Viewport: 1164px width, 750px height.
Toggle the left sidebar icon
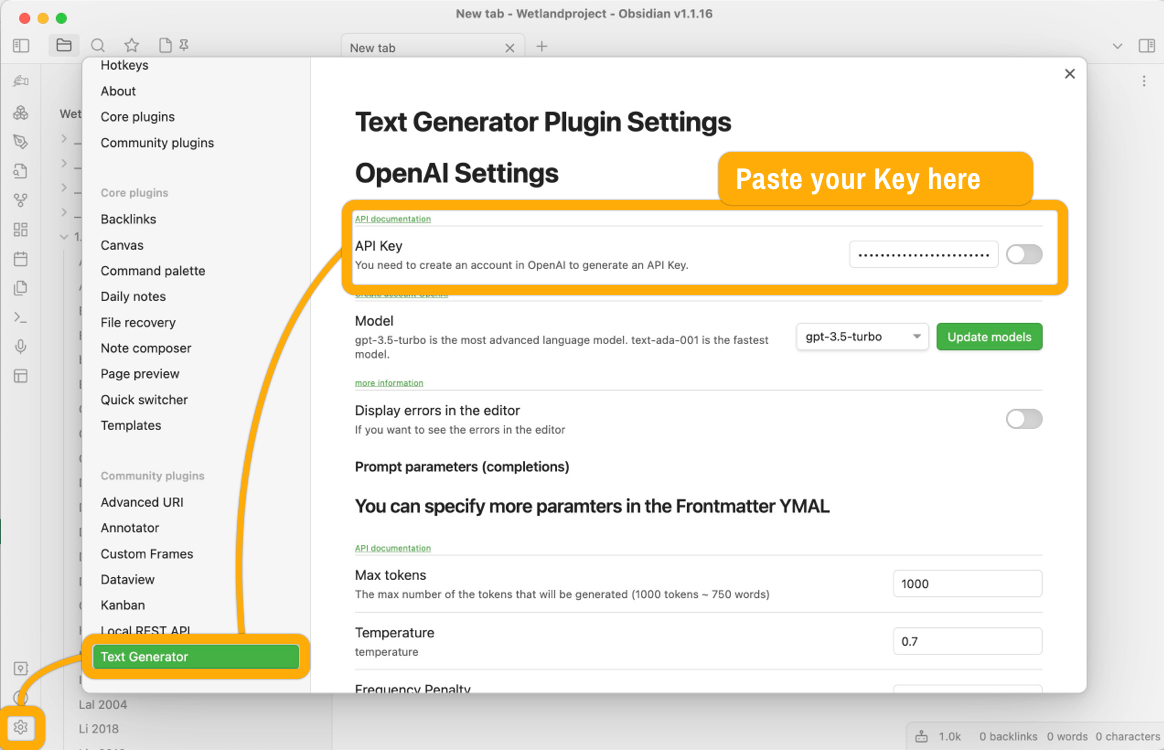21,46
